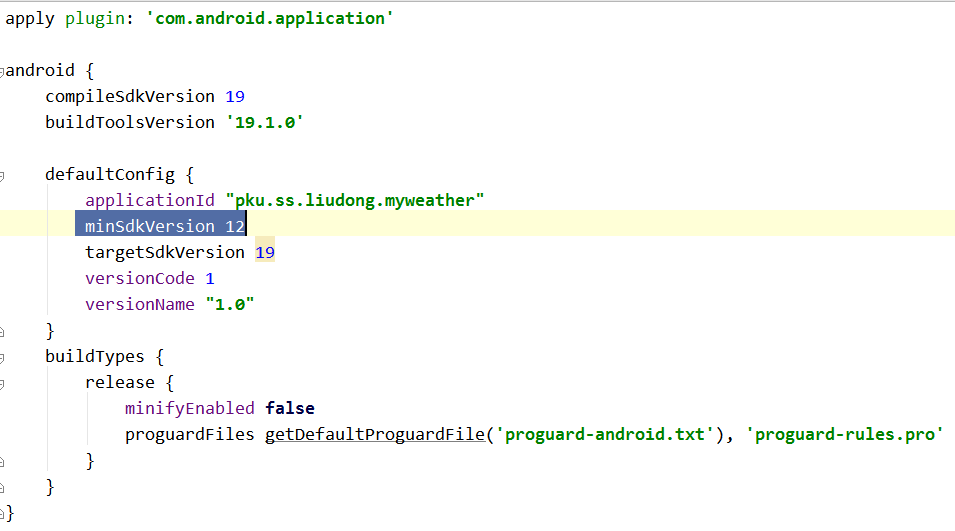Click the versionName "1.0" string
955x531 pixels.
point(229,304)
